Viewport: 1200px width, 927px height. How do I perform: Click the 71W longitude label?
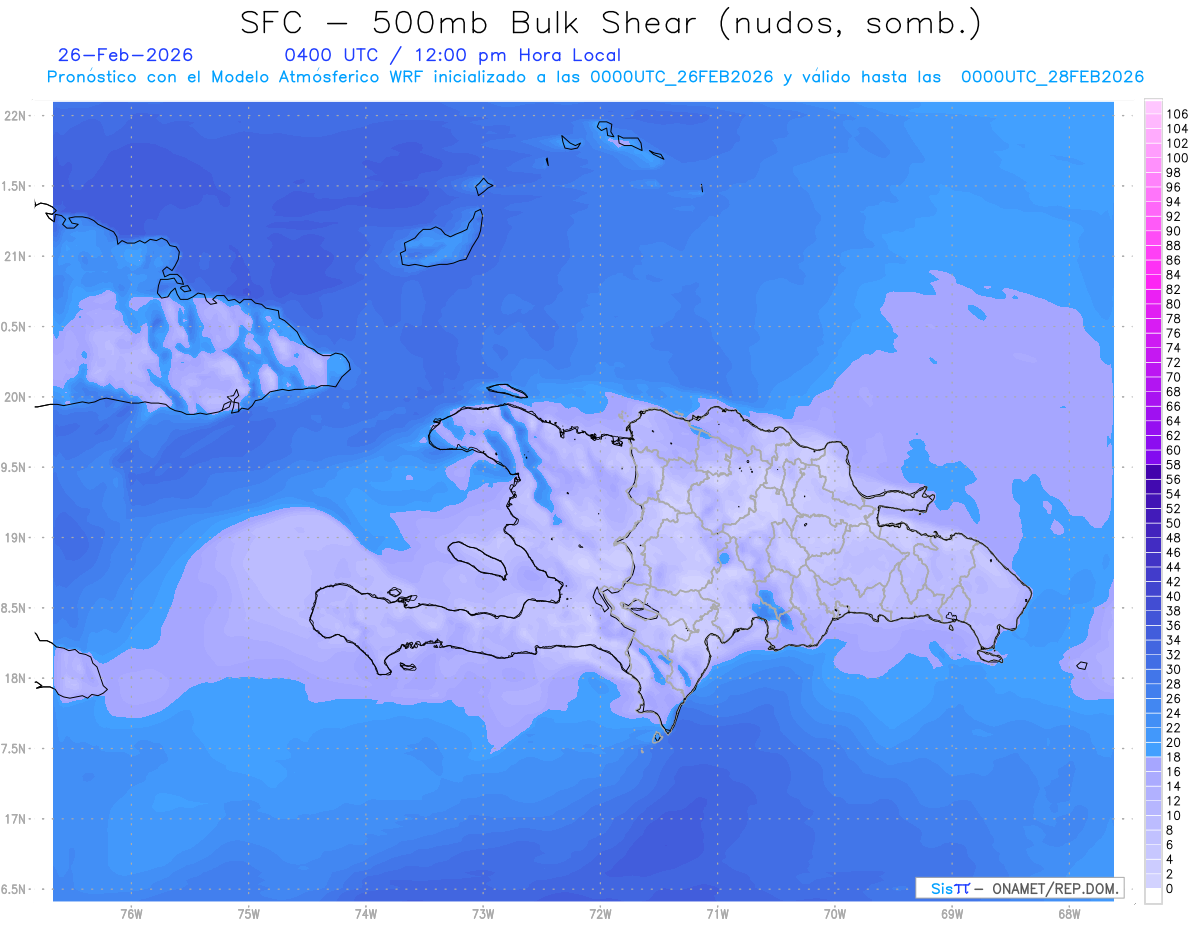717,914
